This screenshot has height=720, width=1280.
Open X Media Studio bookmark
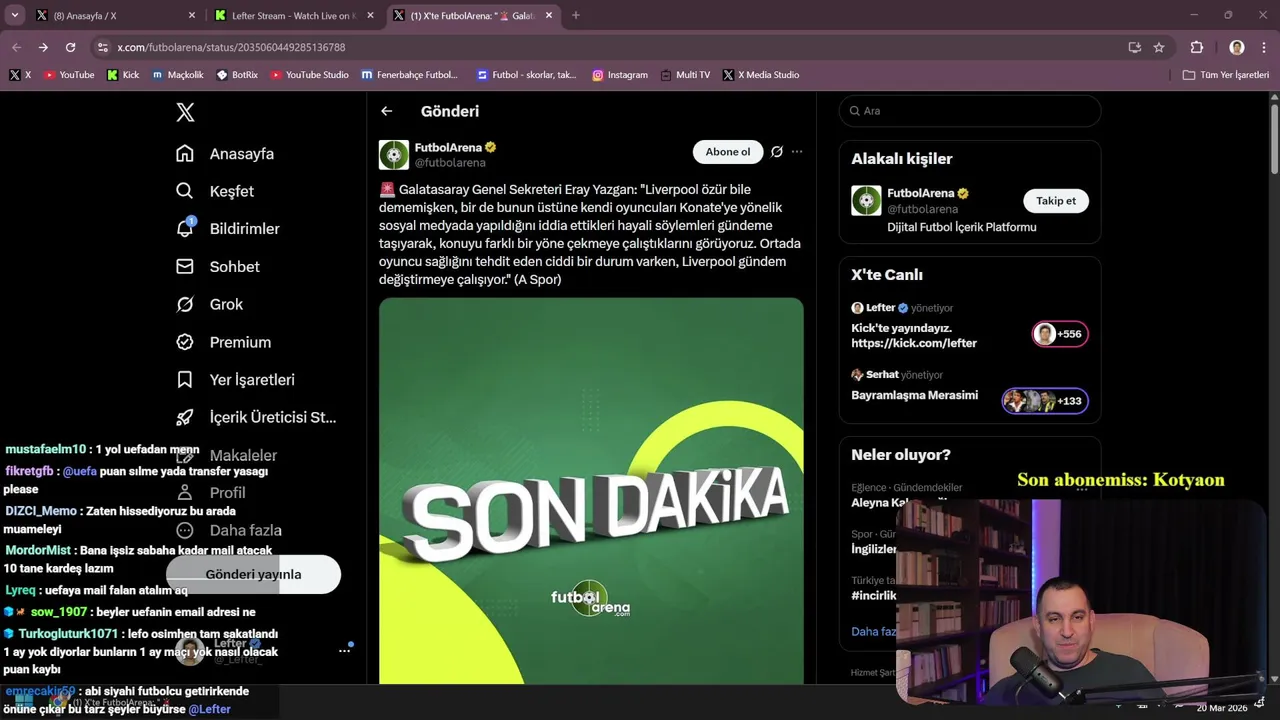point(761,75)
